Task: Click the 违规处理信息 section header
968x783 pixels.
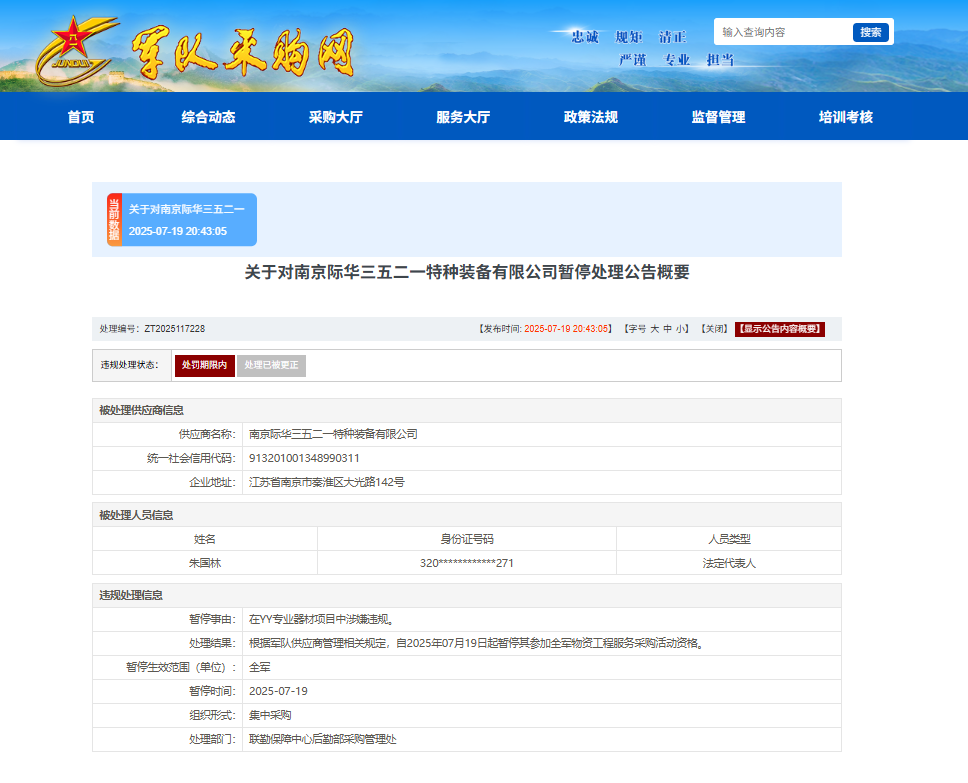Action: click(131, 596)
